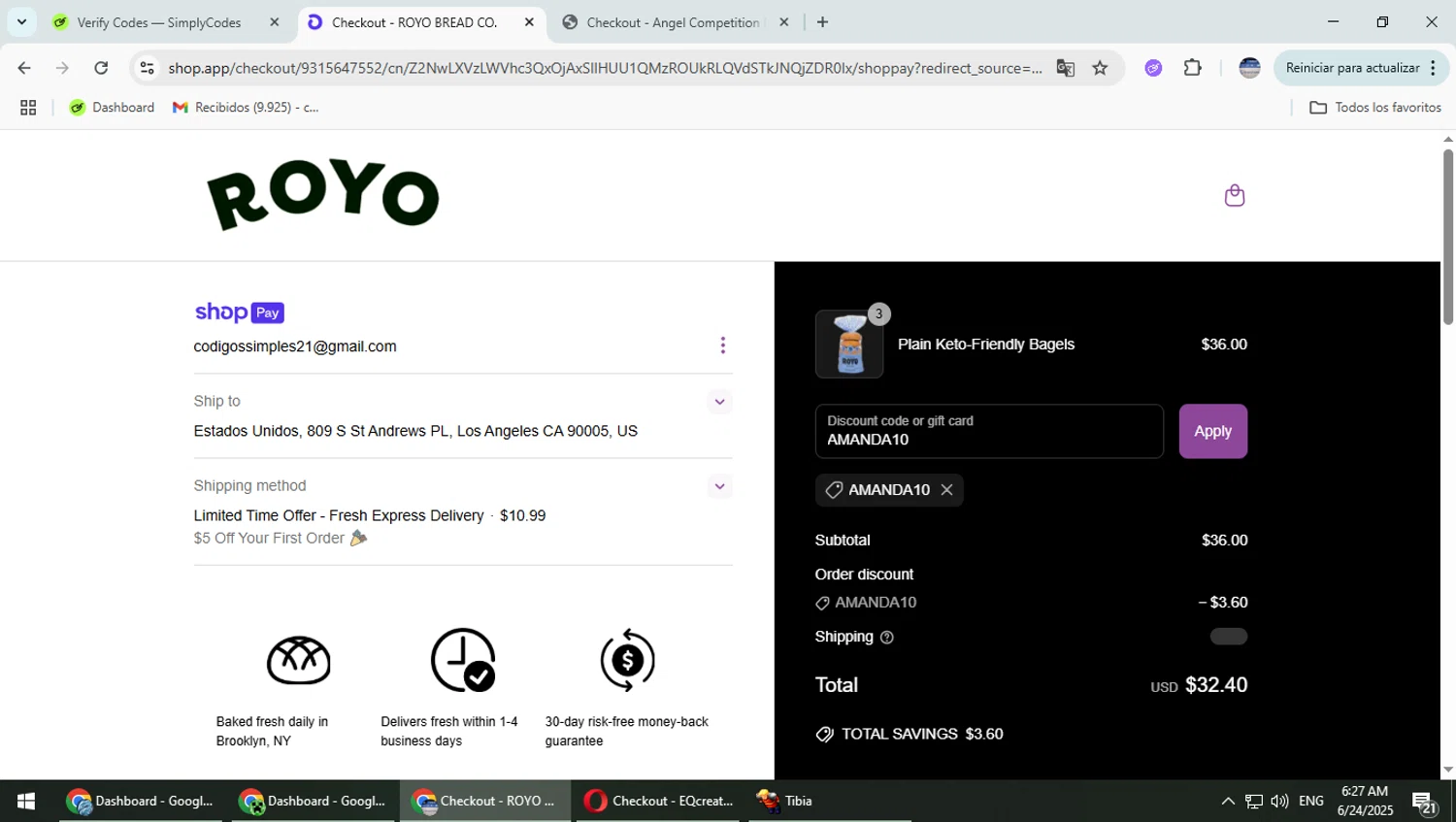Click the translate page icon in address bar
The image size is (1456, 822).
click(x=1065, y=68)
